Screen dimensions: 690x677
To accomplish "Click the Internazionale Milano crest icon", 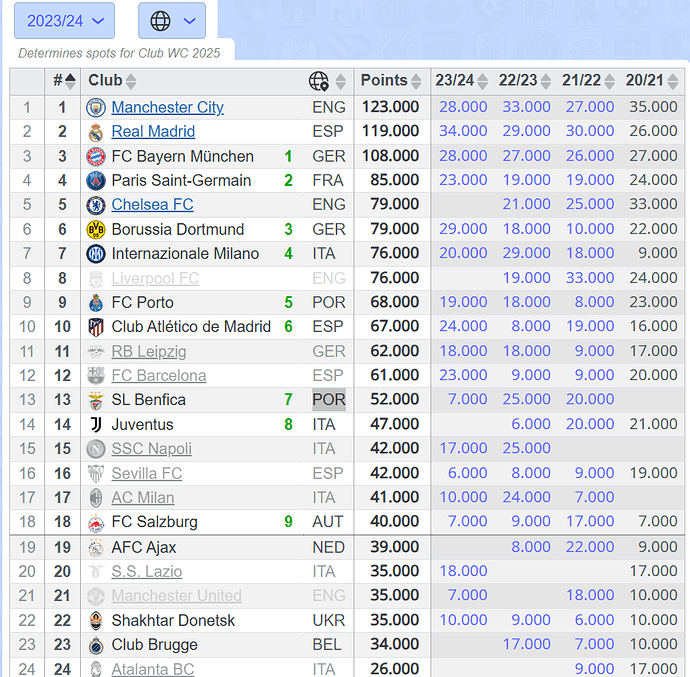I will [x=96, y=254].
